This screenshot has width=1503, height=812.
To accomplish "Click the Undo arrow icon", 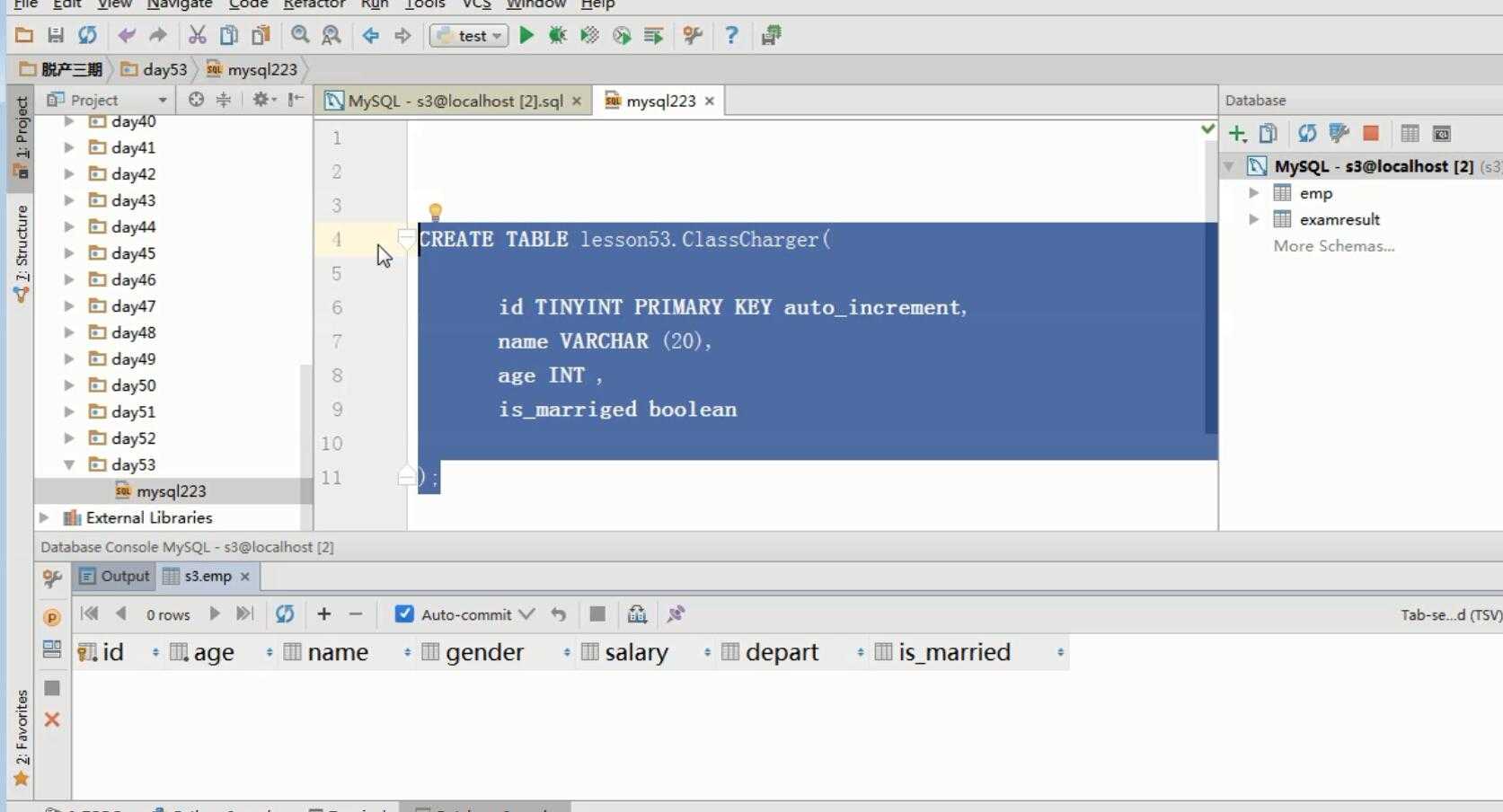I will point(127,35).
